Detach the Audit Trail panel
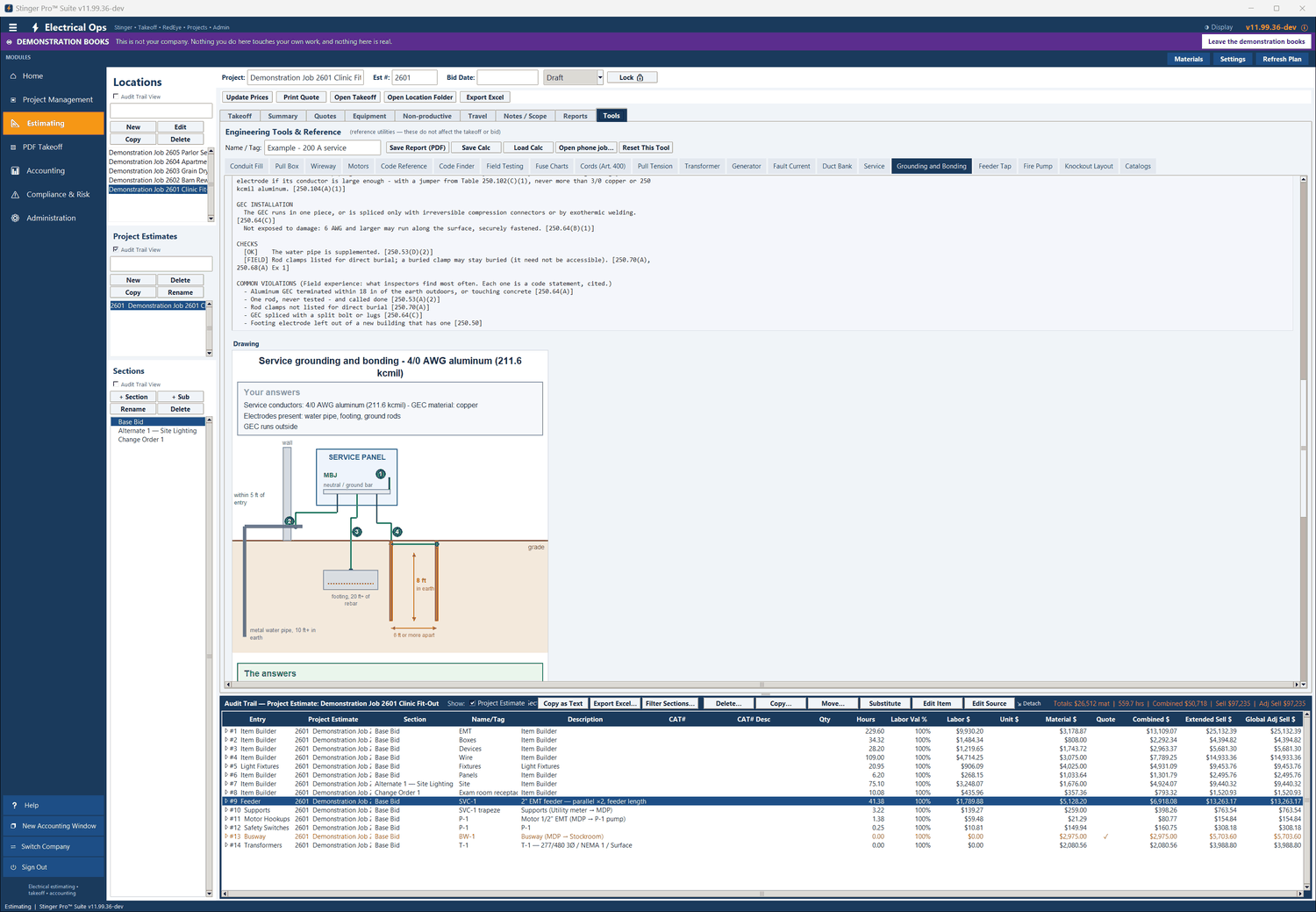1316x912 pixels. pos(1029,703)
